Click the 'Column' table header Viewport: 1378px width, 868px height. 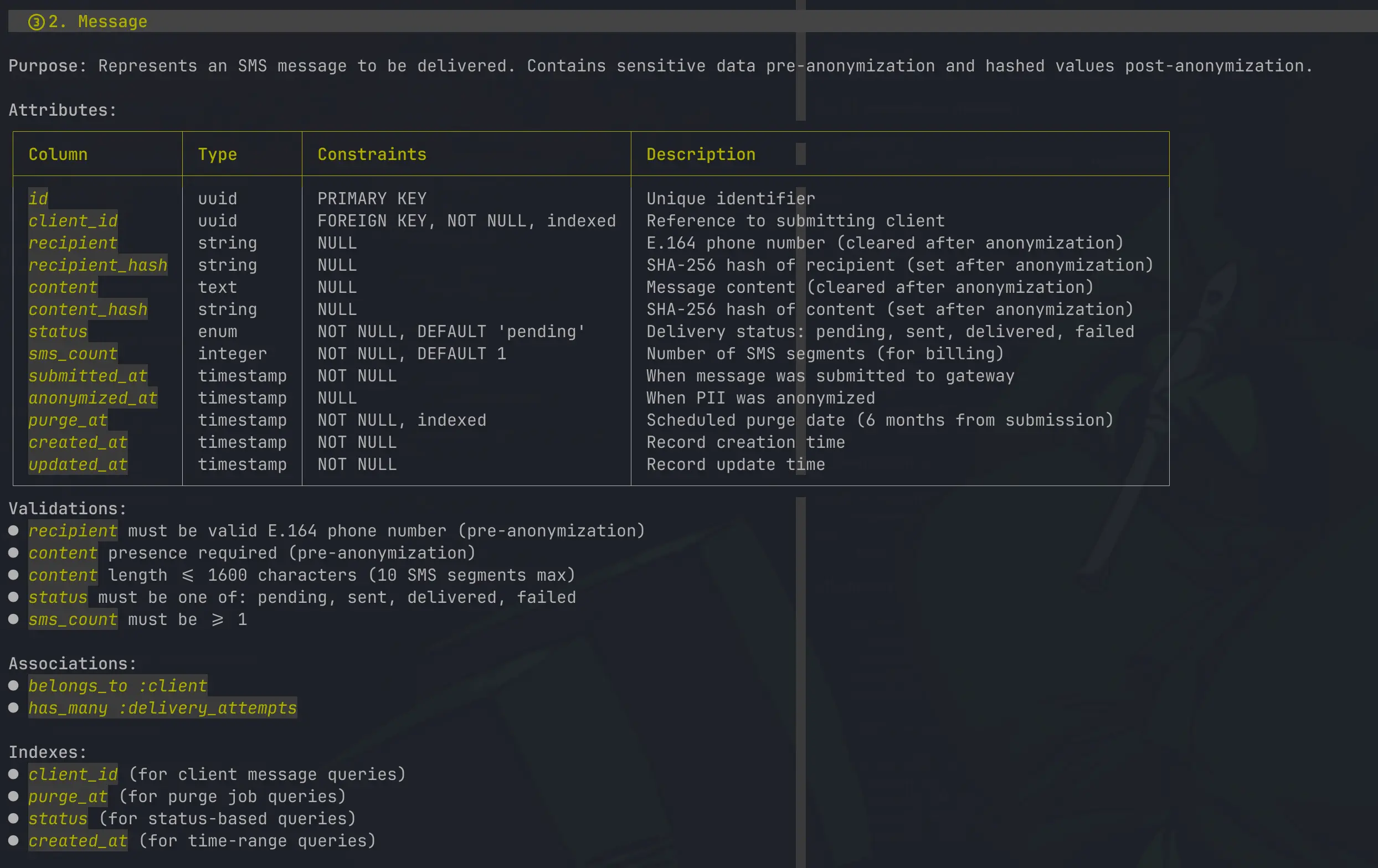[x=58, y=154]
